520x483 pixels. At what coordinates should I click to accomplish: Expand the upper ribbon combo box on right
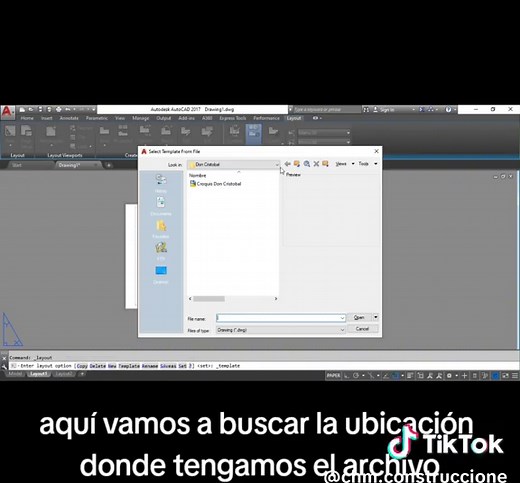[x=348, y=133]
